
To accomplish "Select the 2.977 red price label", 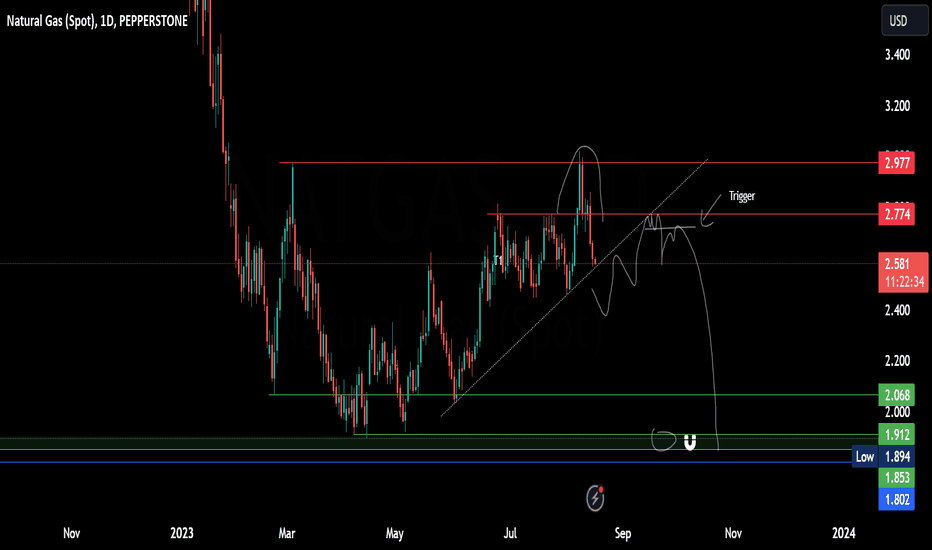I will 896,163.
